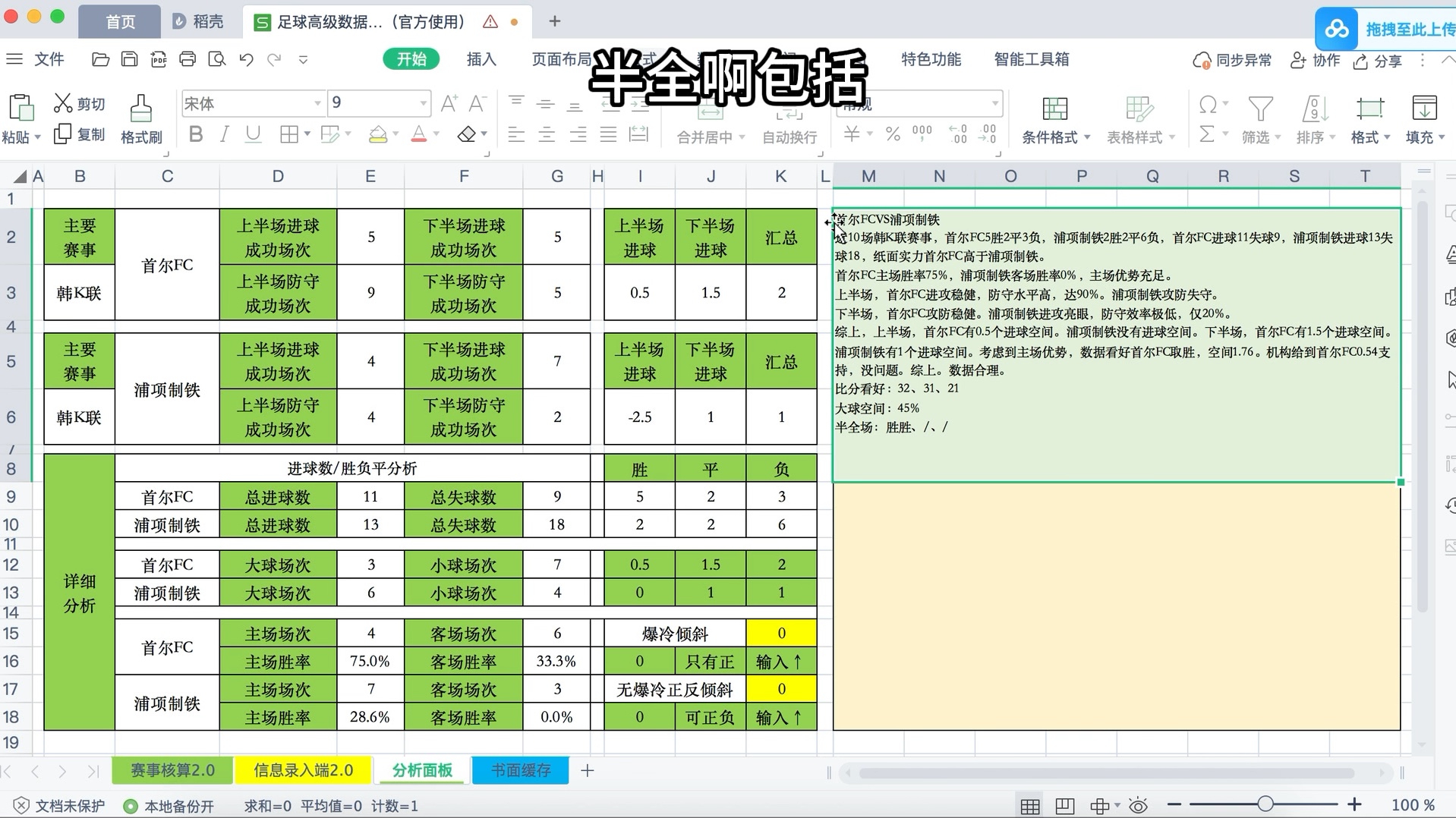
Task: Click the Share (分享) button
Action: point(1377,61)
